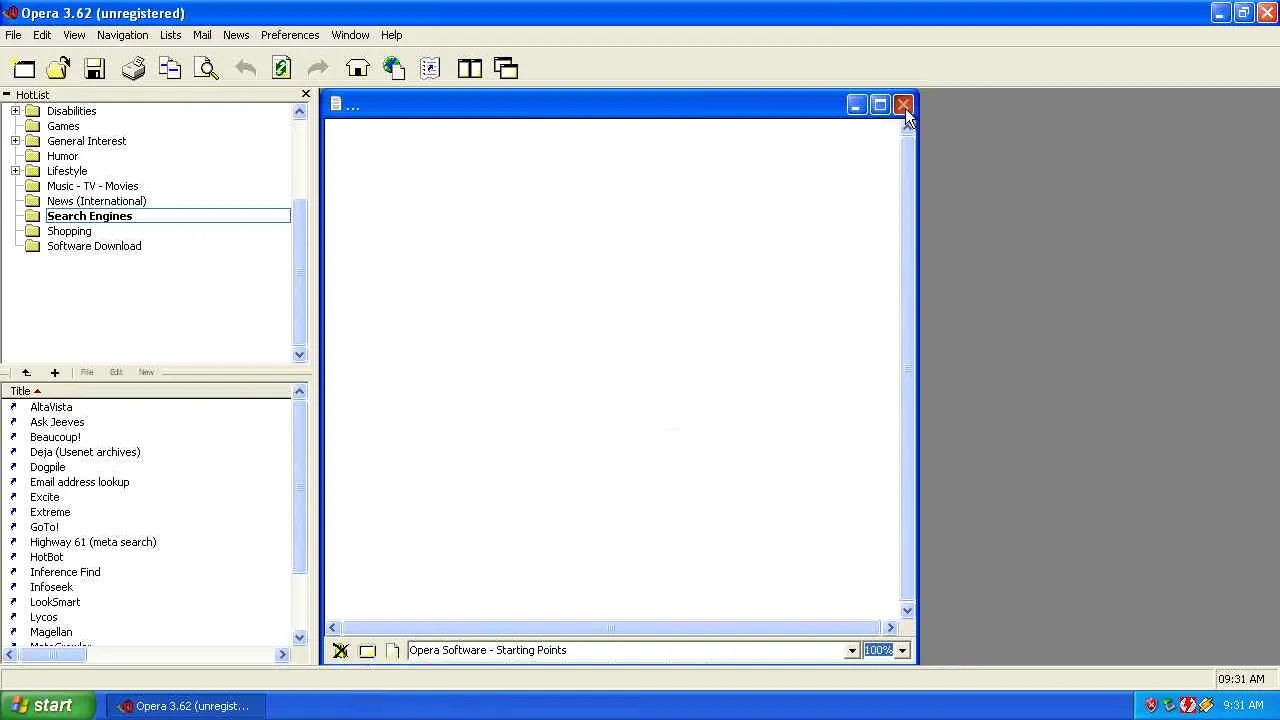Toggle the document mode yellow box icon
Screen dimensions: 1280x720
(x=367, y=651)
